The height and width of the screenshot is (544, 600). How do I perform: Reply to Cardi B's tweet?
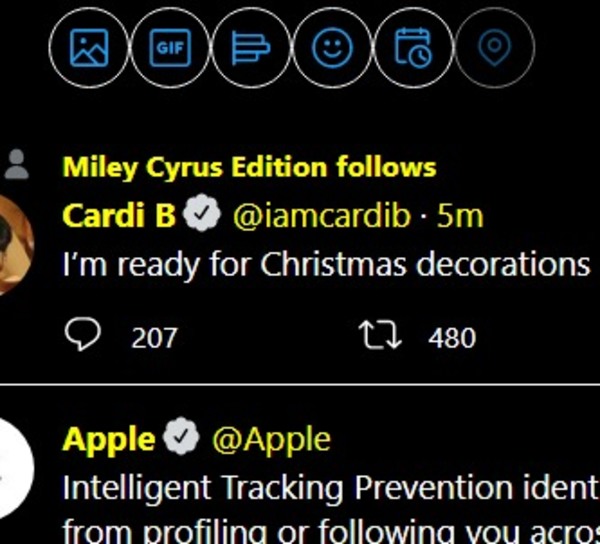tap(84, 337)
